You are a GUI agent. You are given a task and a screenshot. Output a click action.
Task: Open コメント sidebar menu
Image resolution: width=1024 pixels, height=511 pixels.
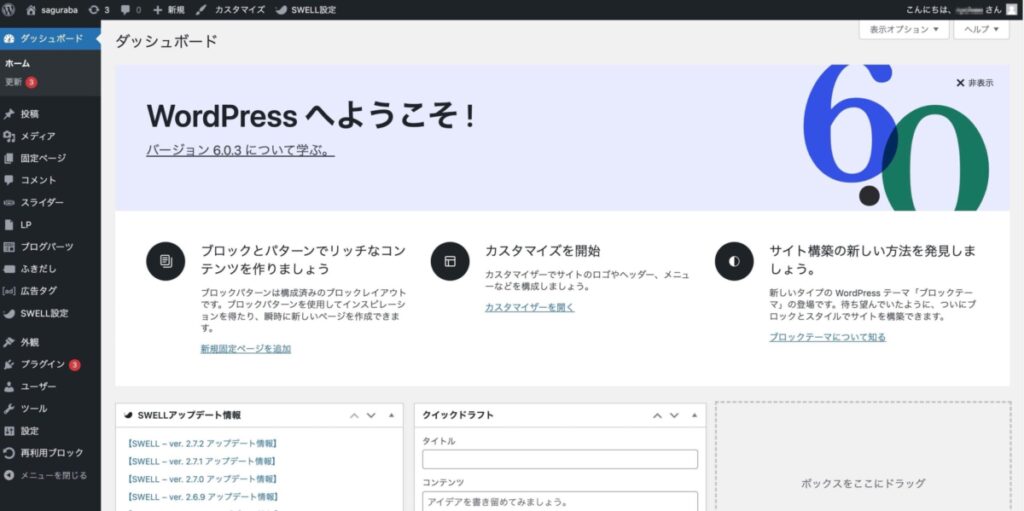[x=50, y=180]
